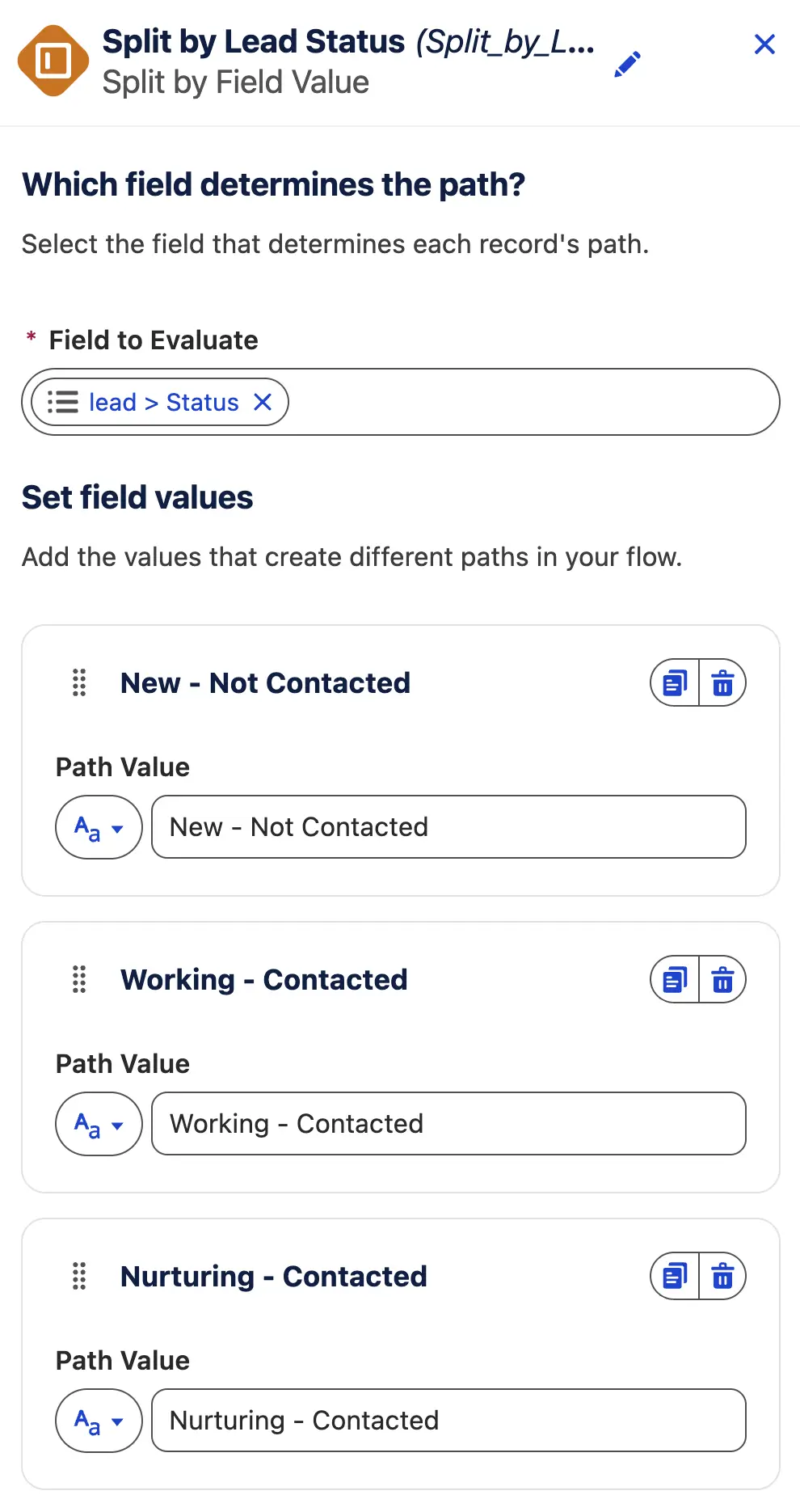
Task: Click the drag handle for New - Not Contacted
Action: [79, 683]
